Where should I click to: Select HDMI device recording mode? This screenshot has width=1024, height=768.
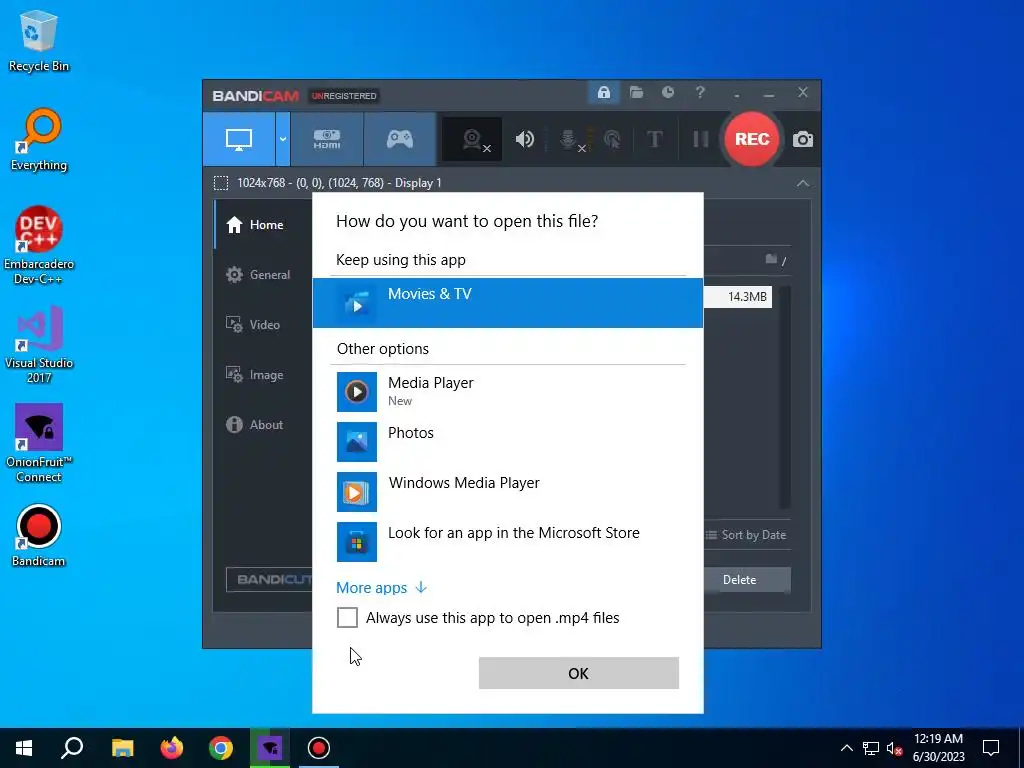(x=327, y=139)
